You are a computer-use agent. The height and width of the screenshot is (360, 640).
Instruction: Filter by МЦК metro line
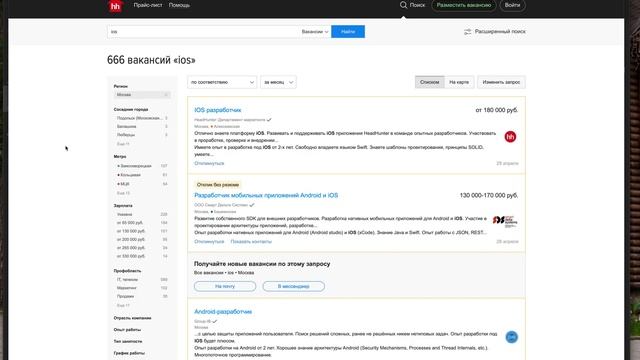[x=124, y=184]
